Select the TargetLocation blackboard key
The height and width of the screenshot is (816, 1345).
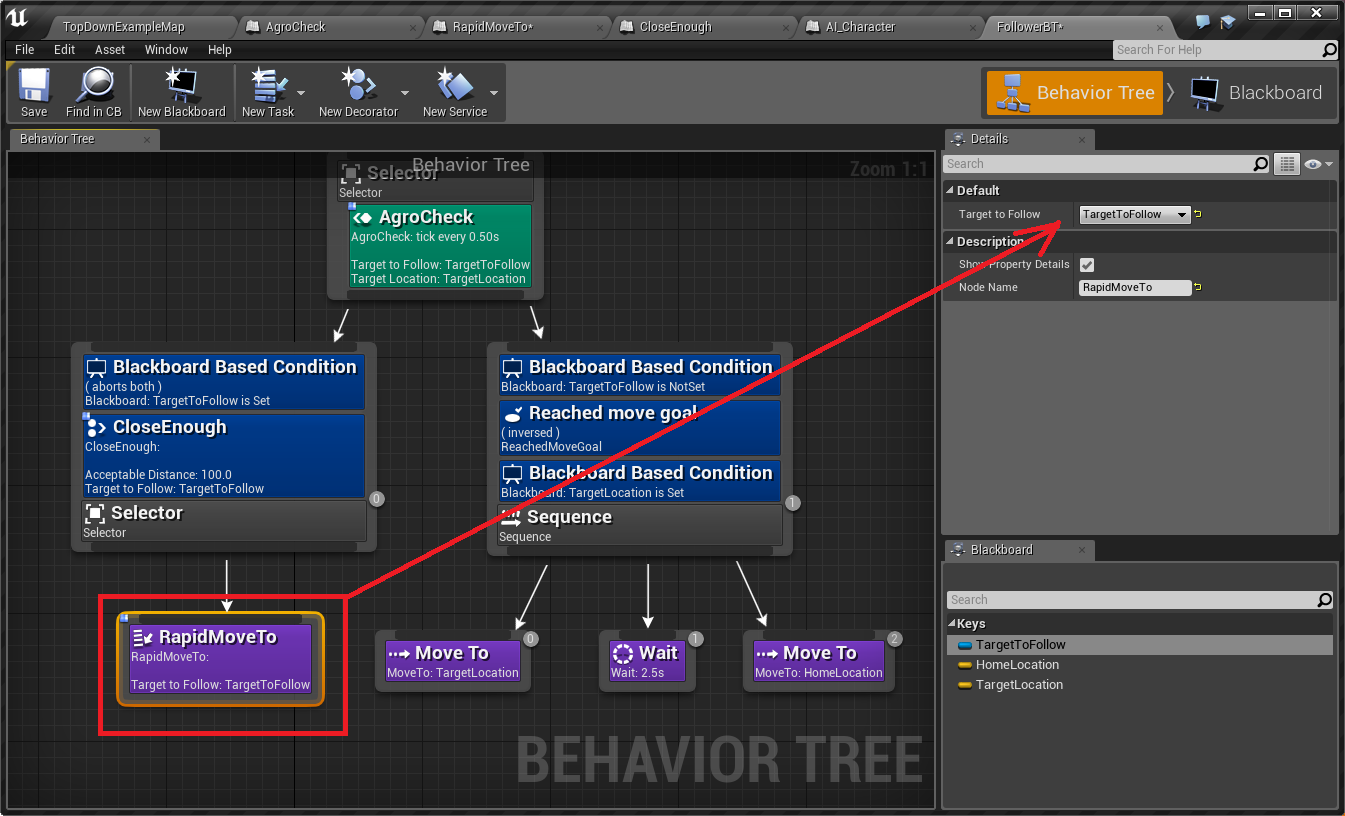pos(1139,685)
